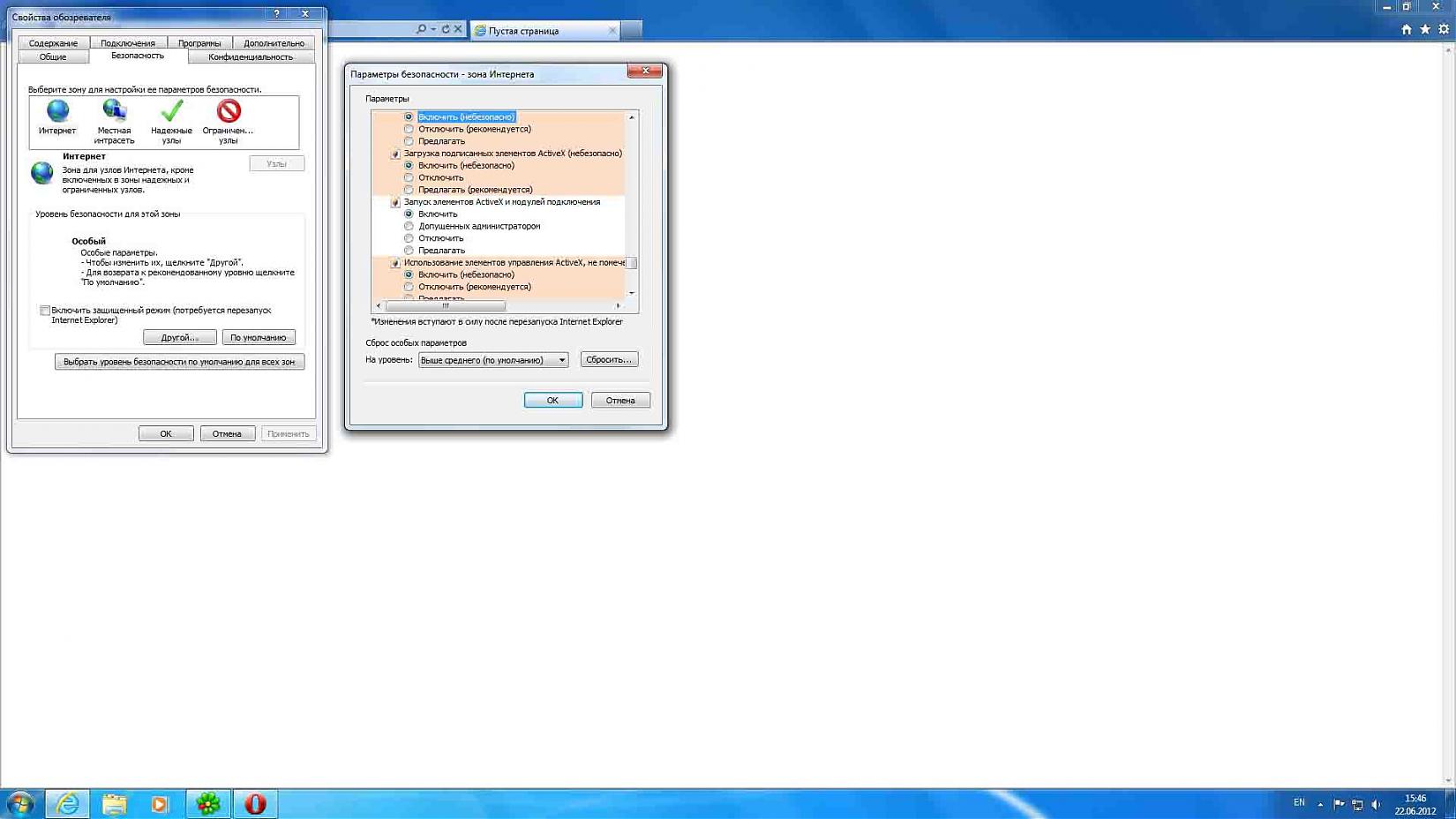Click the search magnifier in the address bar

(421, 29)
